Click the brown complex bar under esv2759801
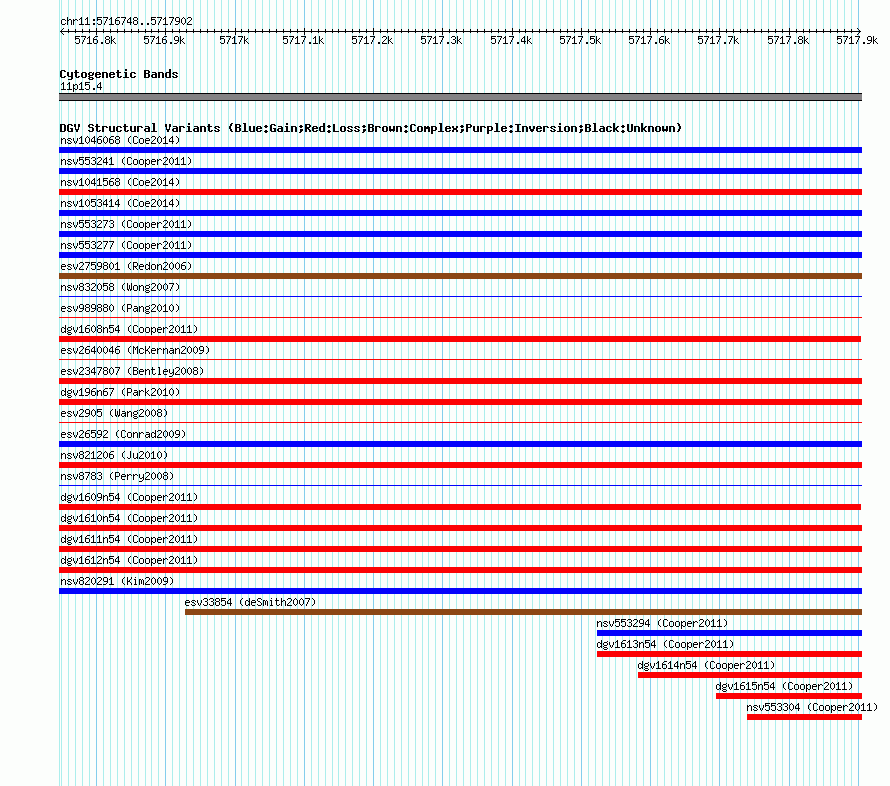 [x=460, y=276]
